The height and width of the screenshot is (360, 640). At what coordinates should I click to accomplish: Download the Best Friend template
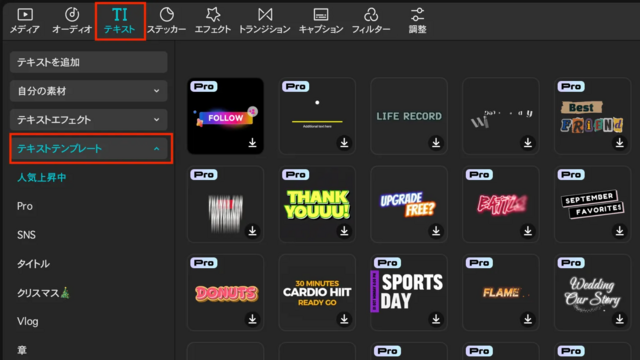point(620,142)
